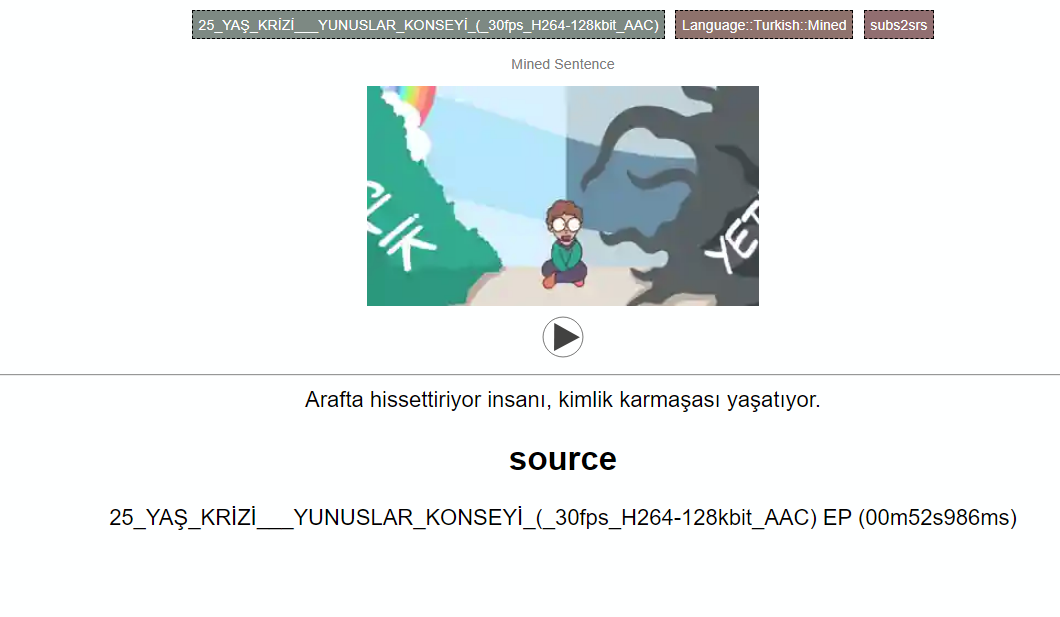Select the Language::Turkish::Mined tag
This screenshot has width=1060, height=617.
click(764, 25)
